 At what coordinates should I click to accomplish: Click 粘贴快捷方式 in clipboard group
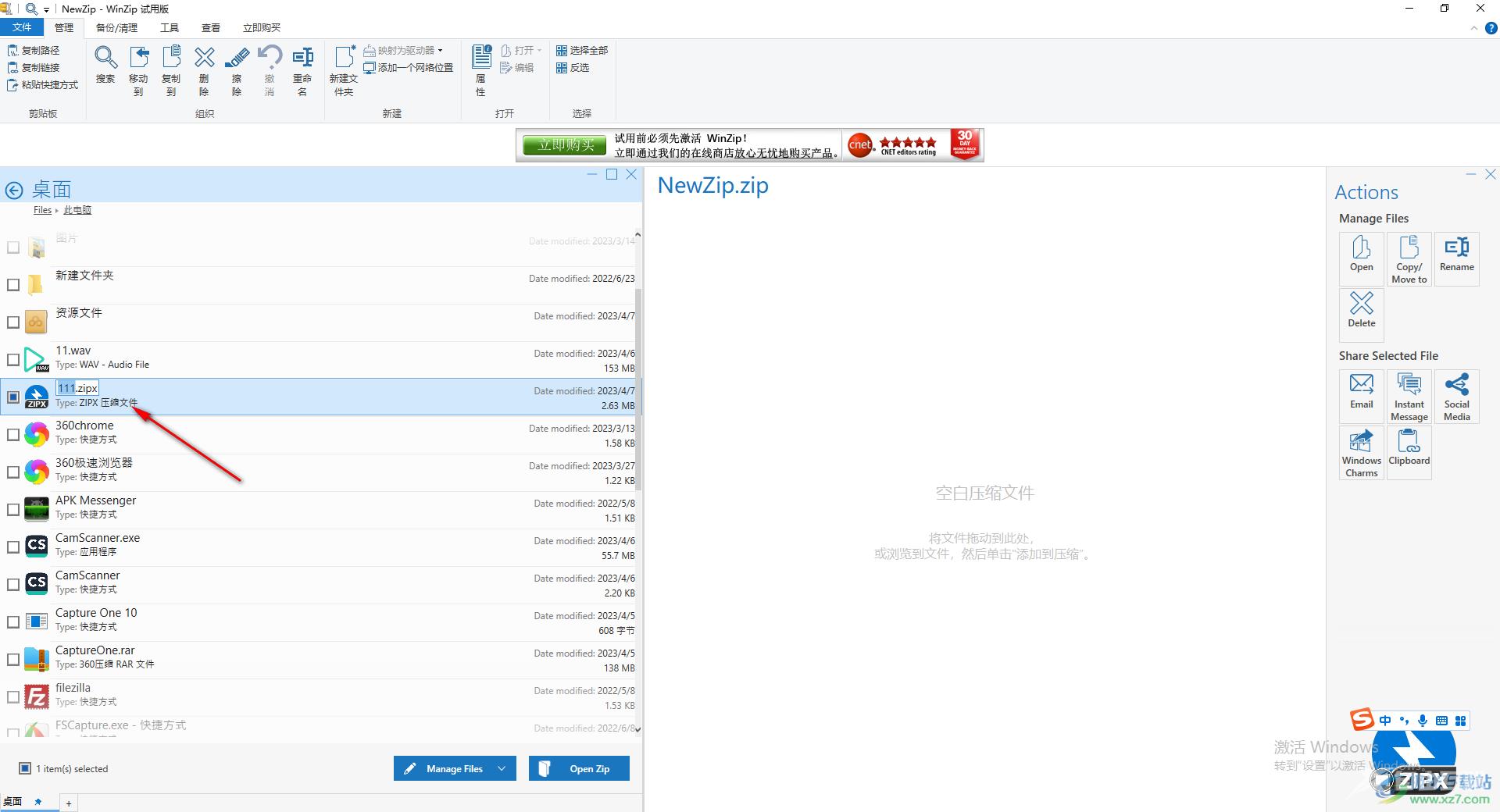coord(43,84)
